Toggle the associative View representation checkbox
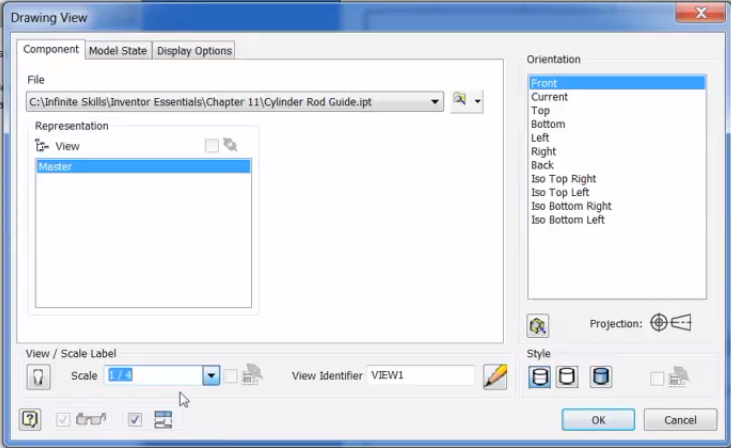The height and width of the screenshot is (448, 731). pos(211,146)
